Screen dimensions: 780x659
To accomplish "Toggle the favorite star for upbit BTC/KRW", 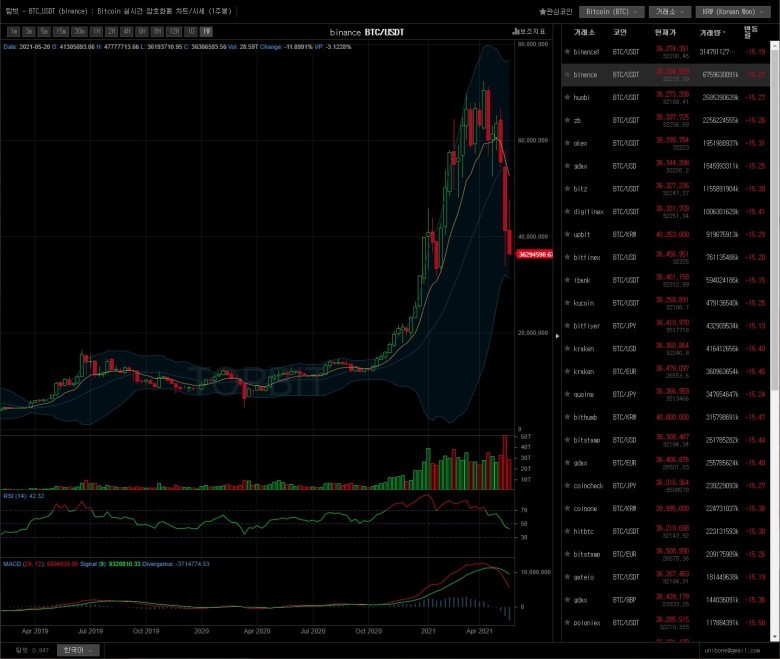I will [x=567, y=234].
